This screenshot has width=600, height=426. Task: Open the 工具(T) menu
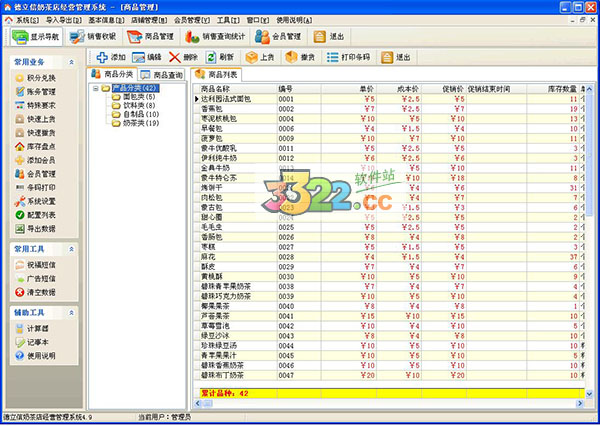click(x=228, y=20)
